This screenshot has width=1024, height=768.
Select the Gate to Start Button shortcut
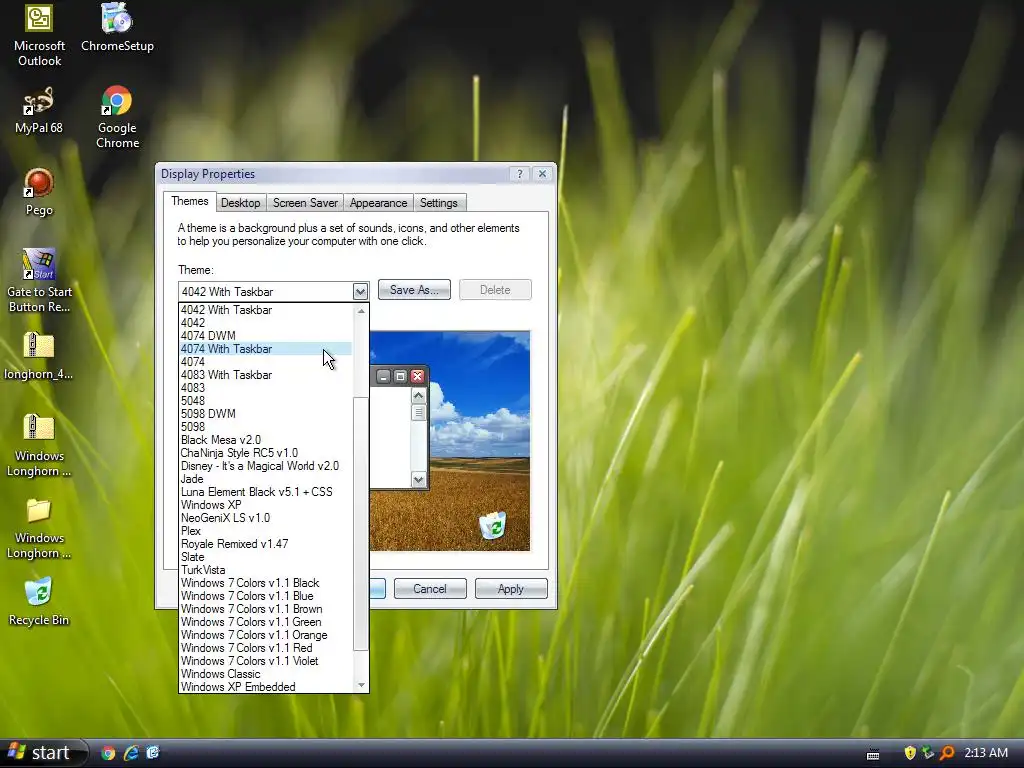pos(39,281)
